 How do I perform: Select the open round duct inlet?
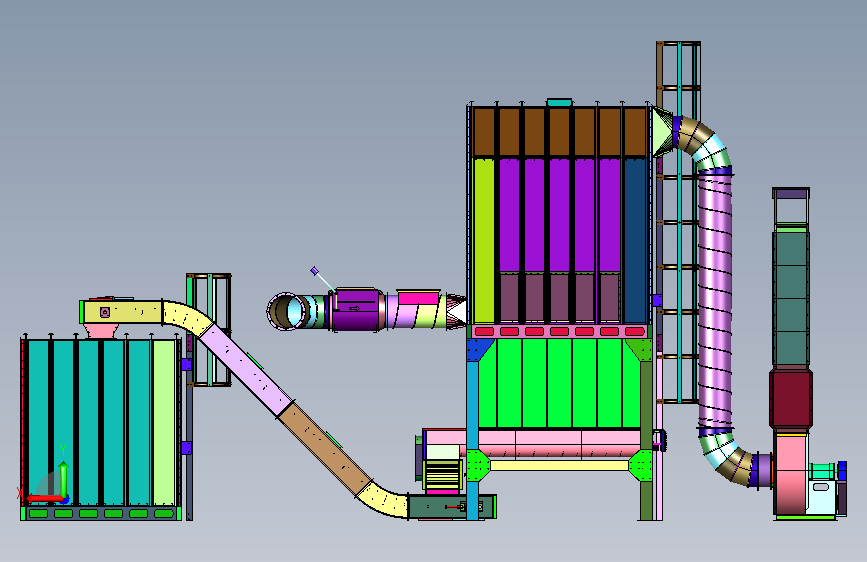click(x=288, y=311)
